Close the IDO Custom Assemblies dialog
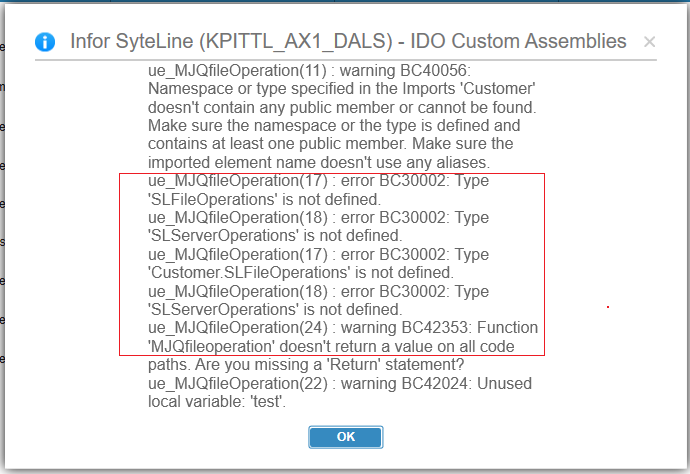The height and width of the screenshot is (474, 690). click(x=650, y=42)
